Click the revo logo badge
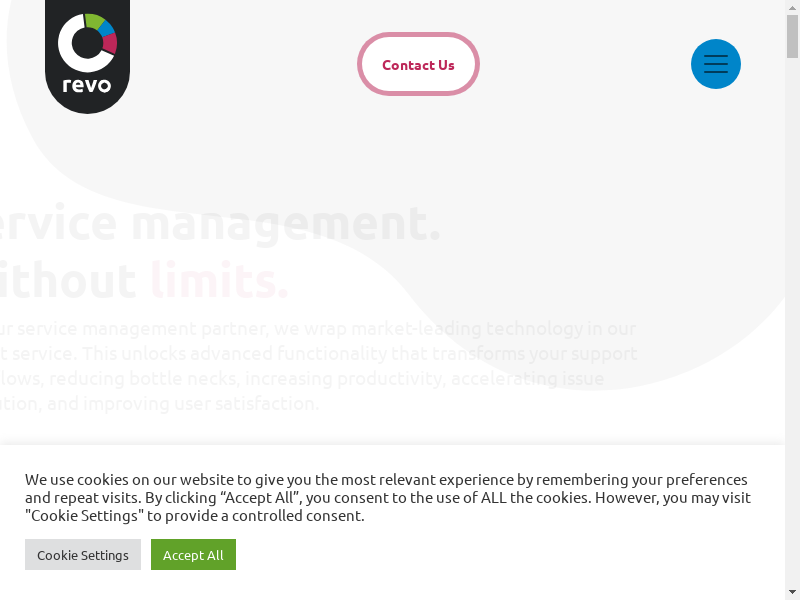800x600 pixels. point(87,56)
